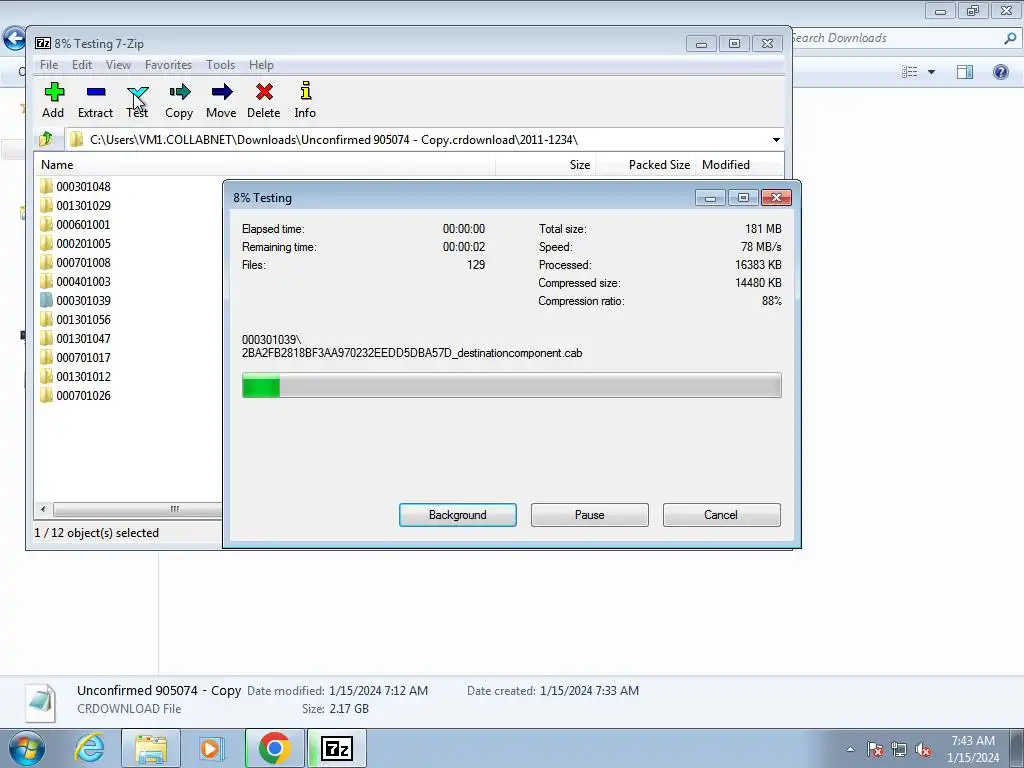Select folder 000601001
Screen dimensions: 1024x768
point(83,225)
